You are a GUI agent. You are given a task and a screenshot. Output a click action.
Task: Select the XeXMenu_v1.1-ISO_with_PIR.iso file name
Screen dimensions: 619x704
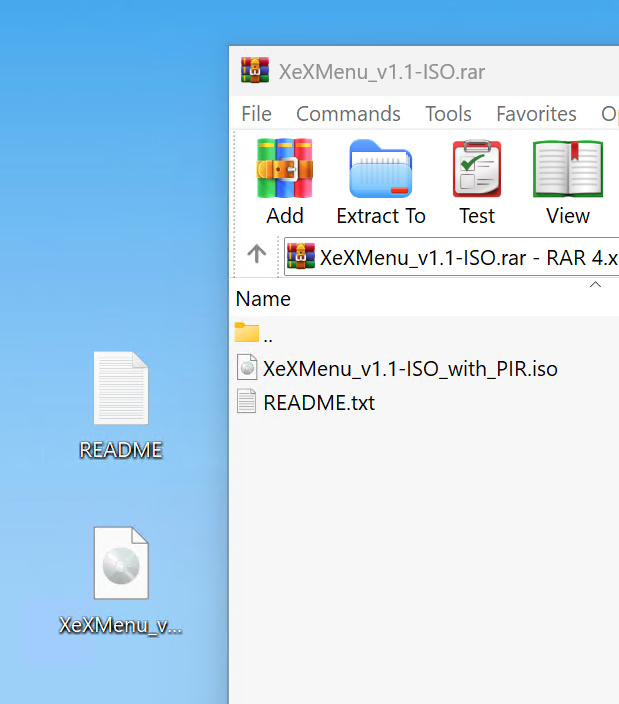[410, 369]
